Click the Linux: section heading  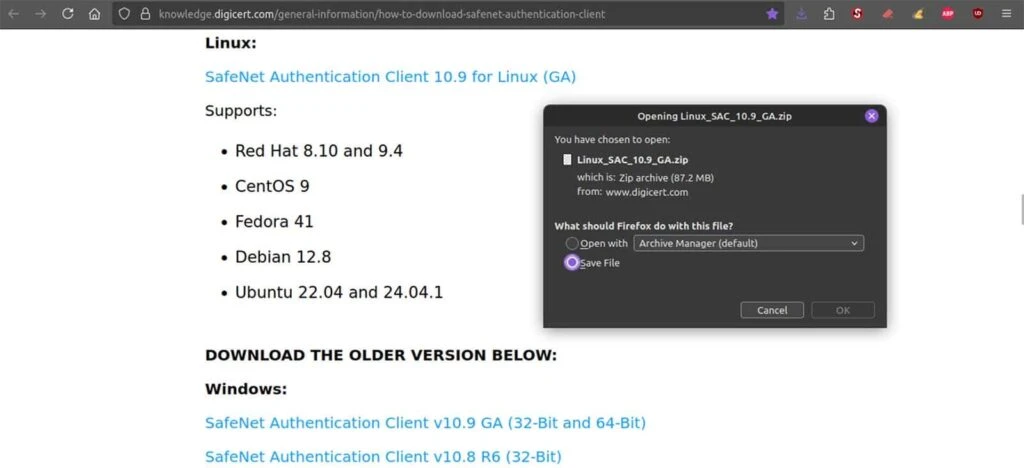pos(231,43)
